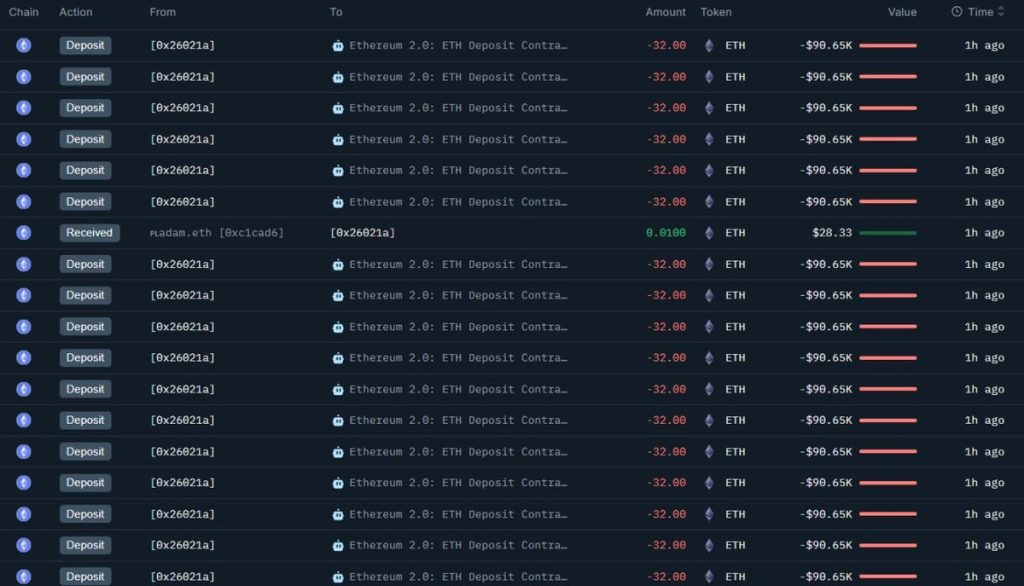The width and height of the screenshot is (1024, 586).
Task: Click the red value bar on the first Deposit row
Action: tap(889, 45)
